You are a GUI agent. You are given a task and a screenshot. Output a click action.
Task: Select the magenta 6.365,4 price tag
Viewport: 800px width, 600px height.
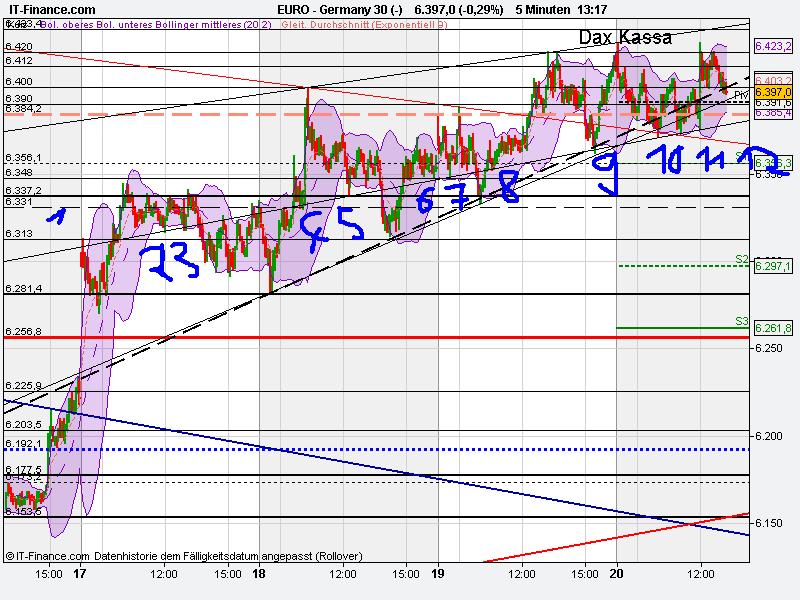pos(773,113)
